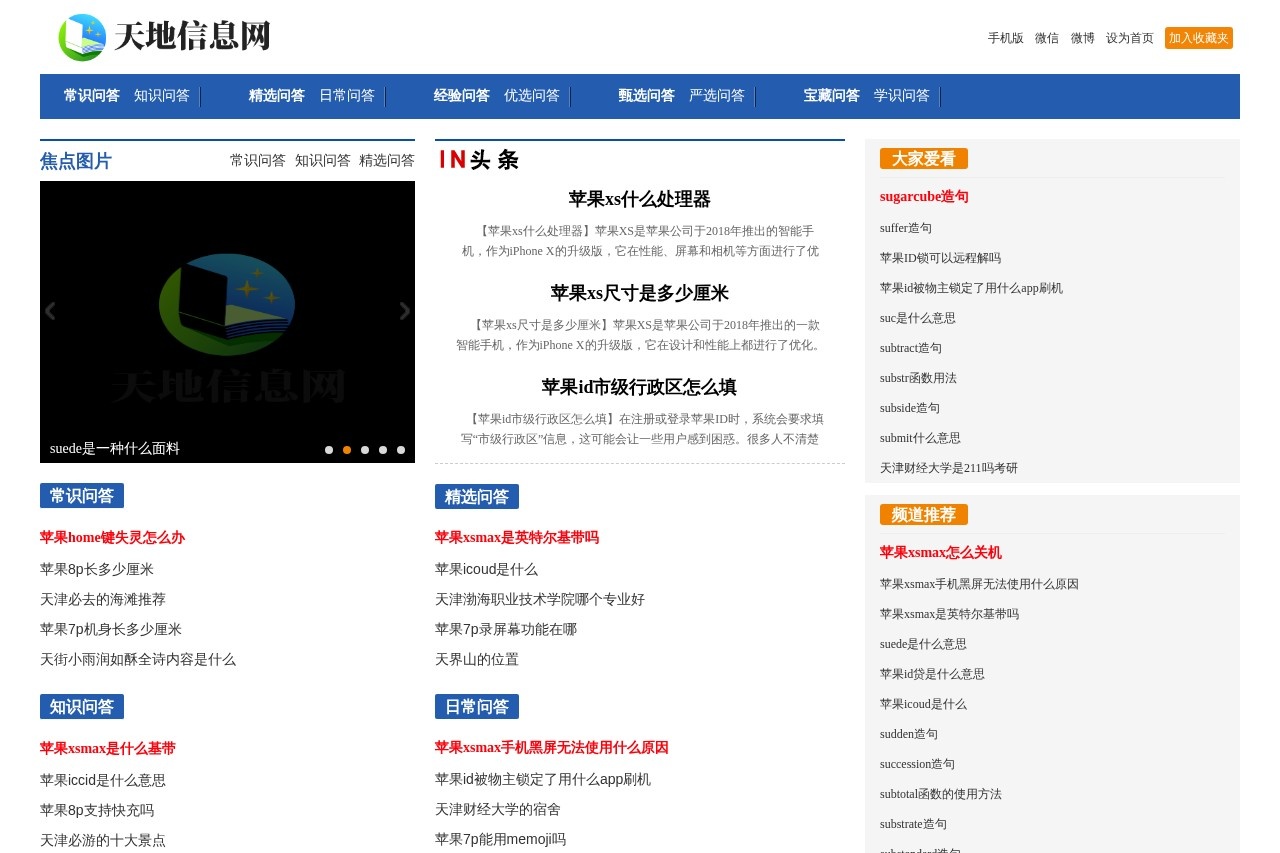Open article 苹果7p能用memoji吗

click(500, 839)
